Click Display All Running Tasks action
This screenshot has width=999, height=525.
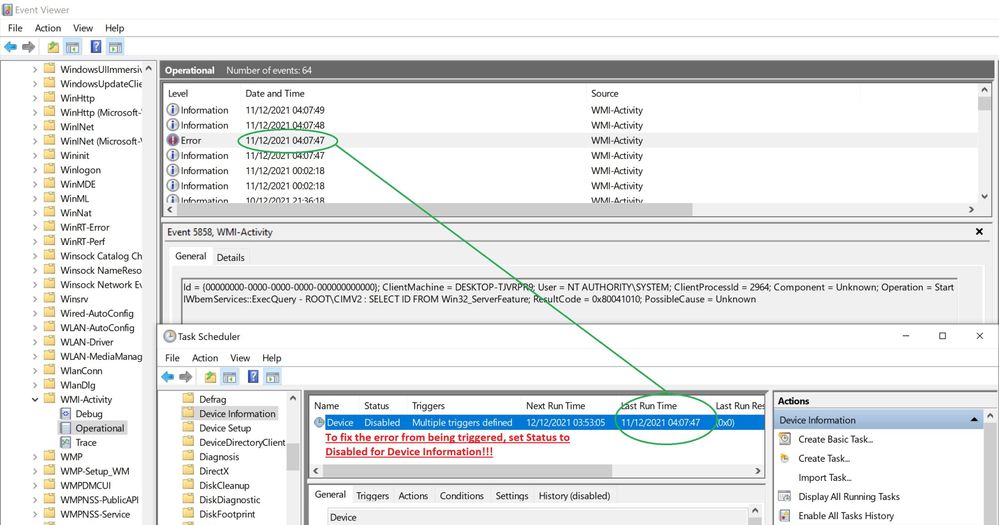pyautogui.click(x=849, y=496)
